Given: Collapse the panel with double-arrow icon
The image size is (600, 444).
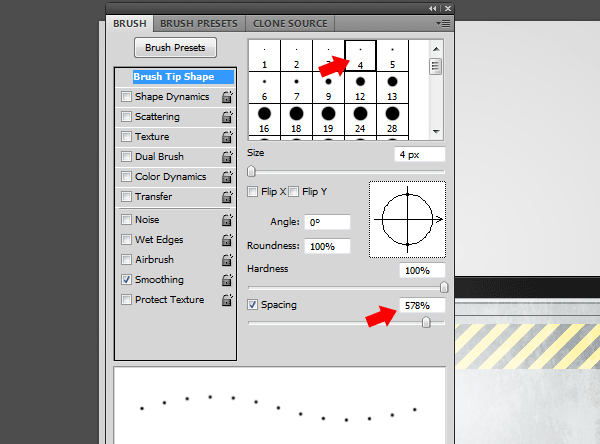Looking at the screenshot, I should 433,8.
